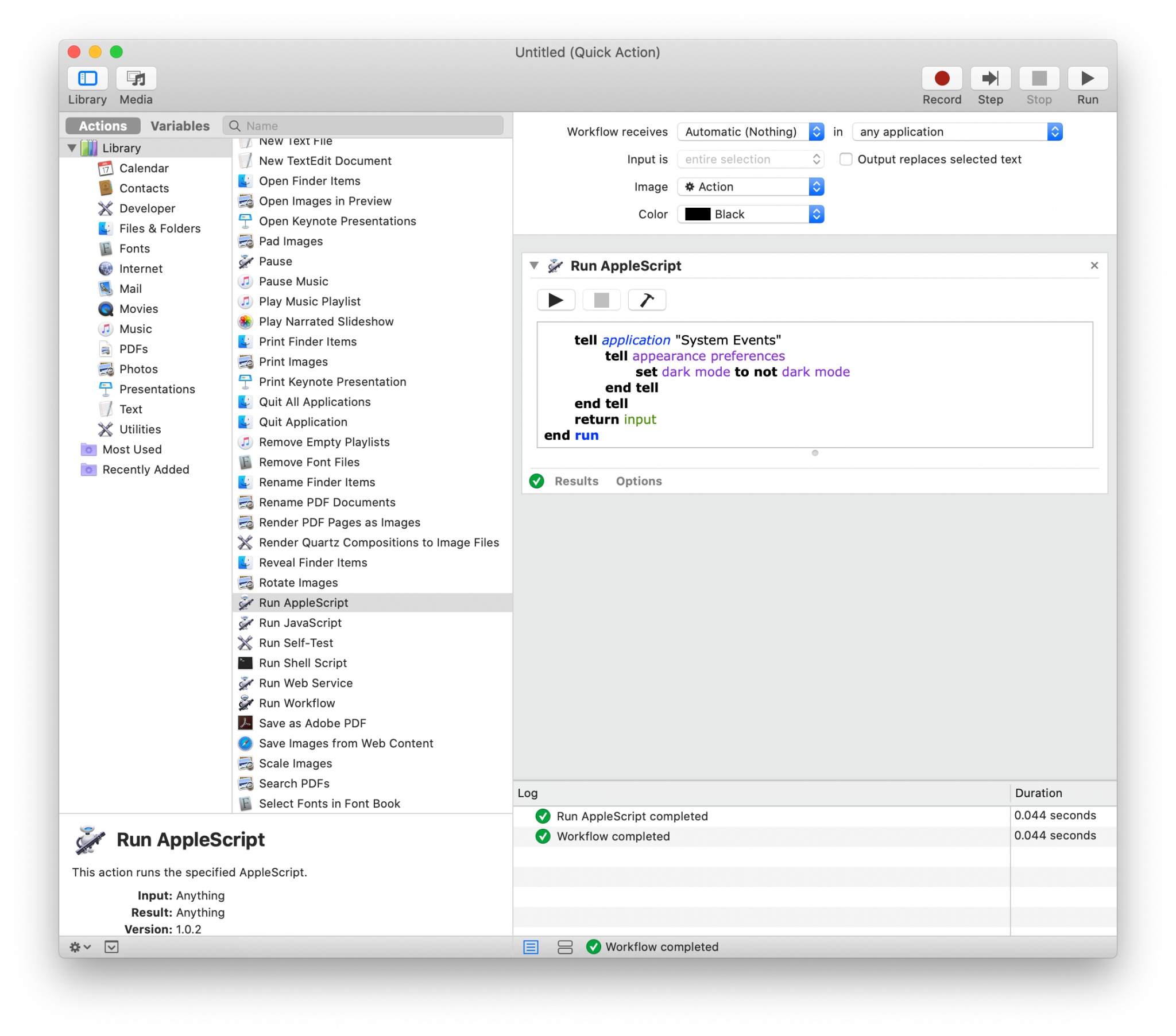Hide the description pane with the checkbox-arrow icon

point(111,947)
